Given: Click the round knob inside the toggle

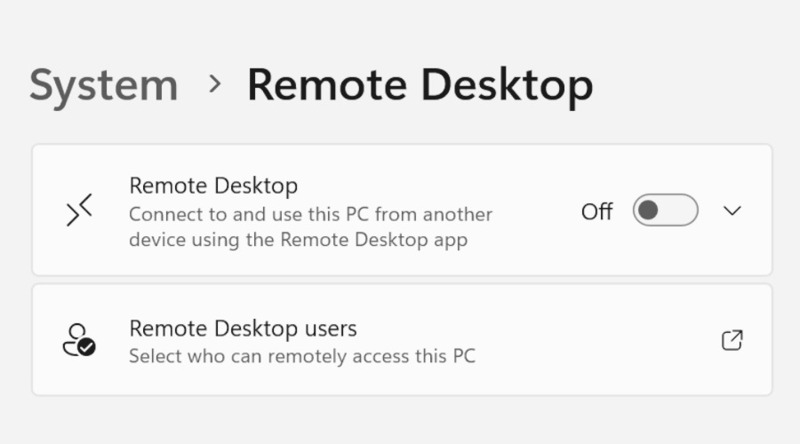Looking at the screenshot, I should coord(649,211).
